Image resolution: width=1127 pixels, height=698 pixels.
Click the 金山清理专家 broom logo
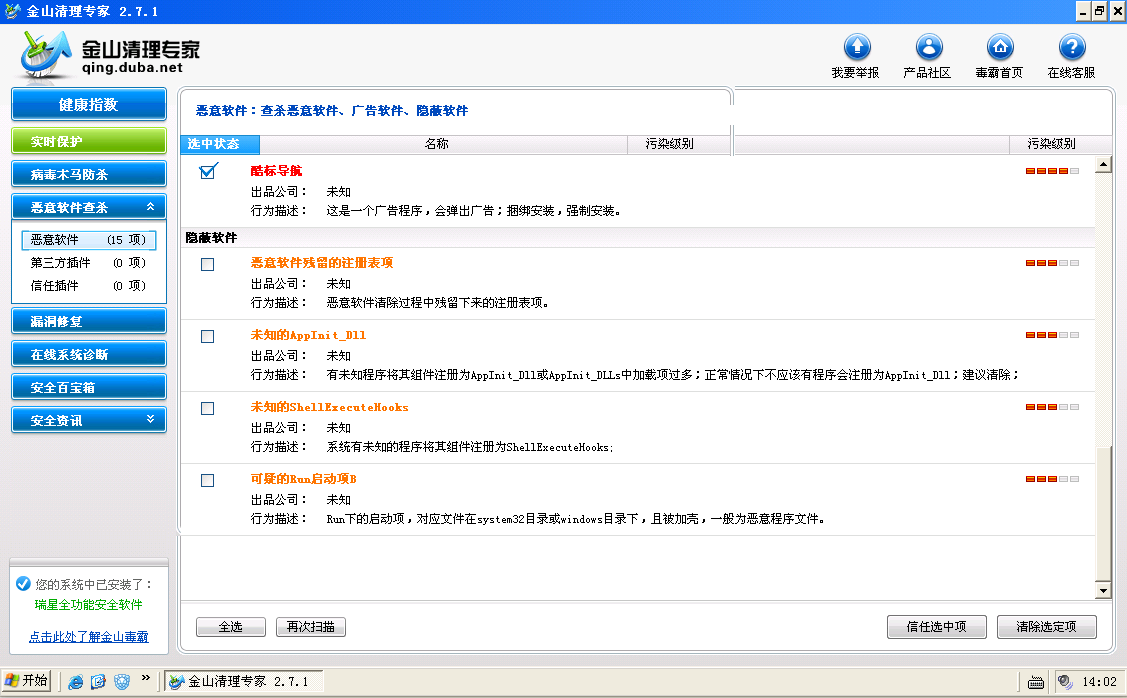[x=45, y=54]
